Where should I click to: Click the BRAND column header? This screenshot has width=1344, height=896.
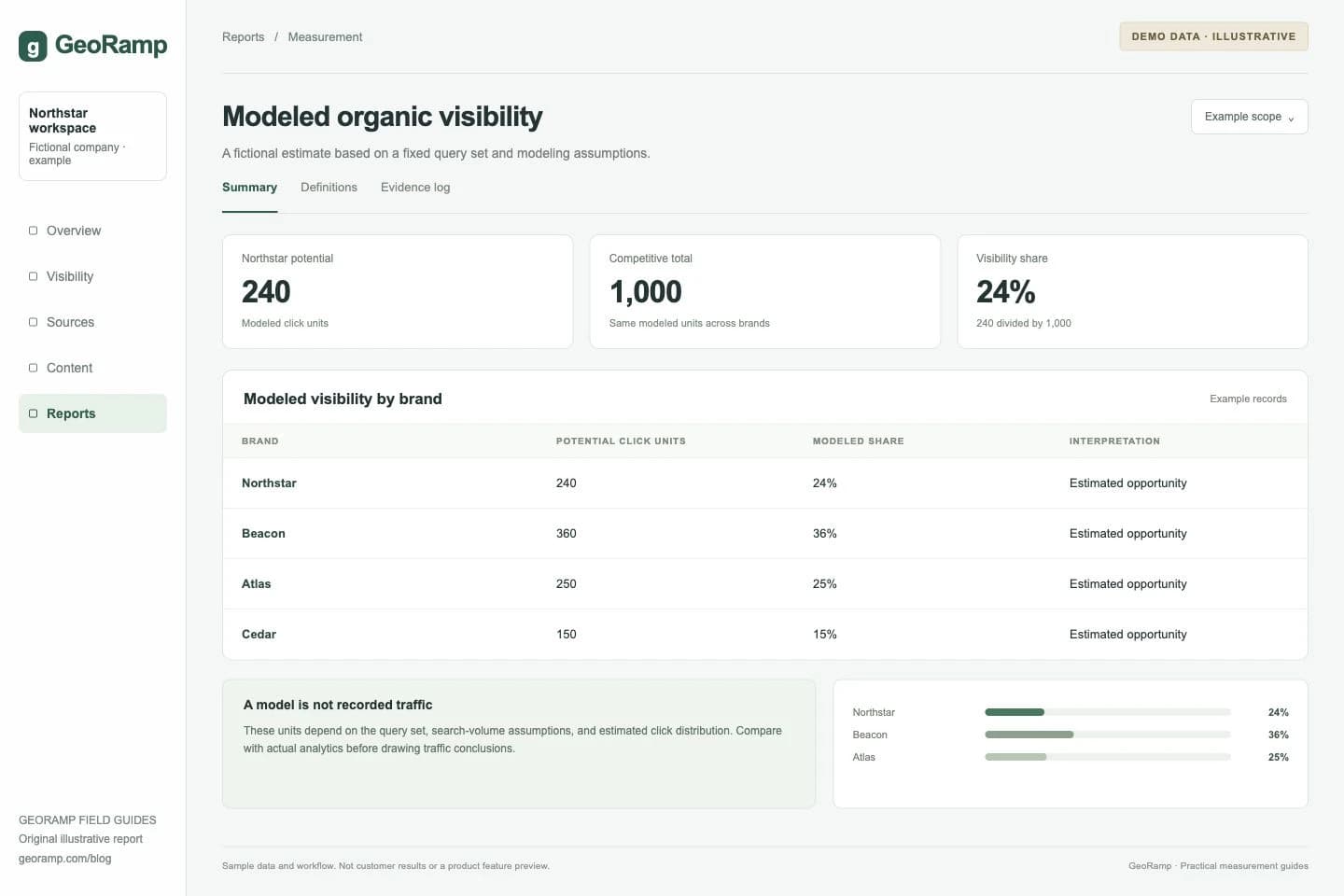260,441
